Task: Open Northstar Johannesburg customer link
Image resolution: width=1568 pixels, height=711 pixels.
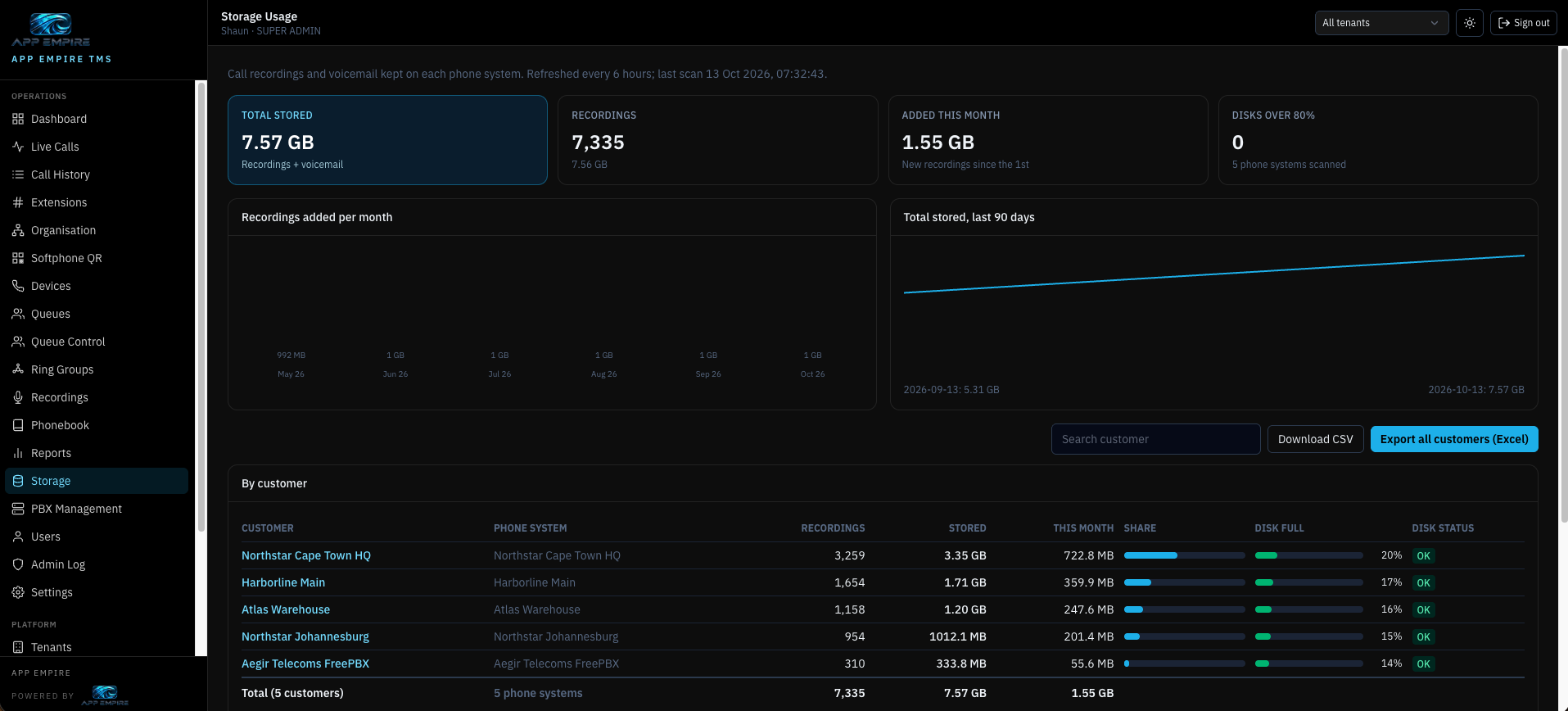Action: [305, 636]
